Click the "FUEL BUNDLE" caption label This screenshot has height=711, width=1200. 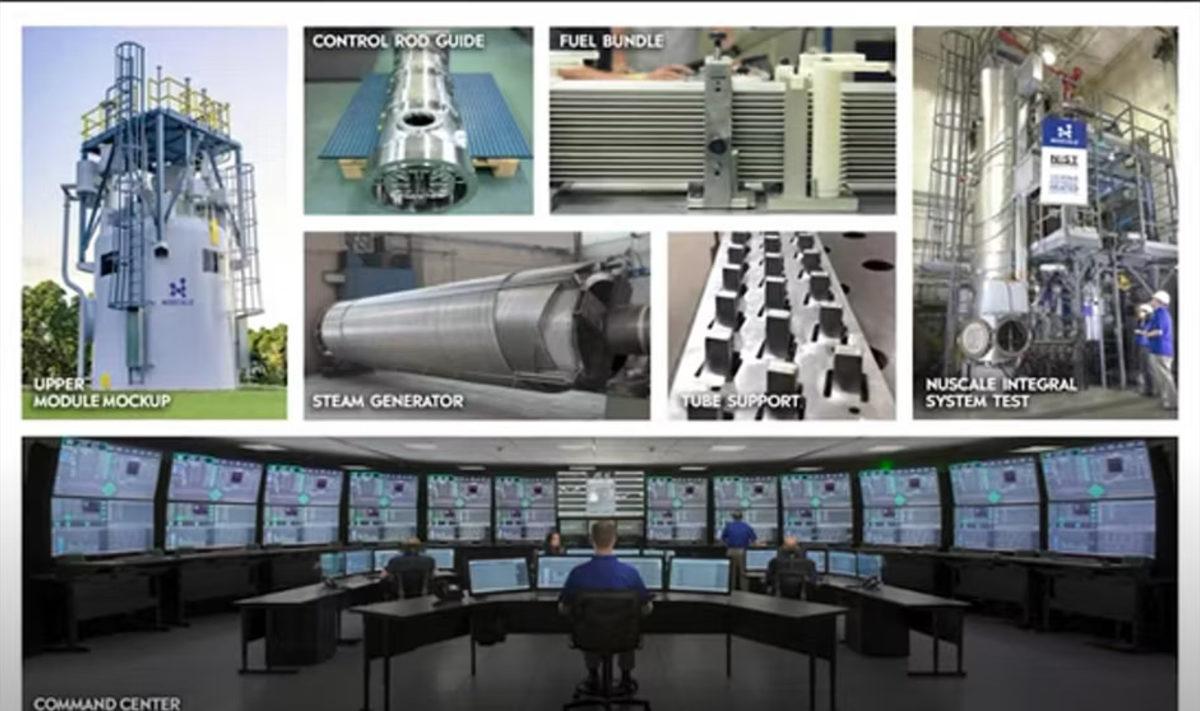point(611,41)
